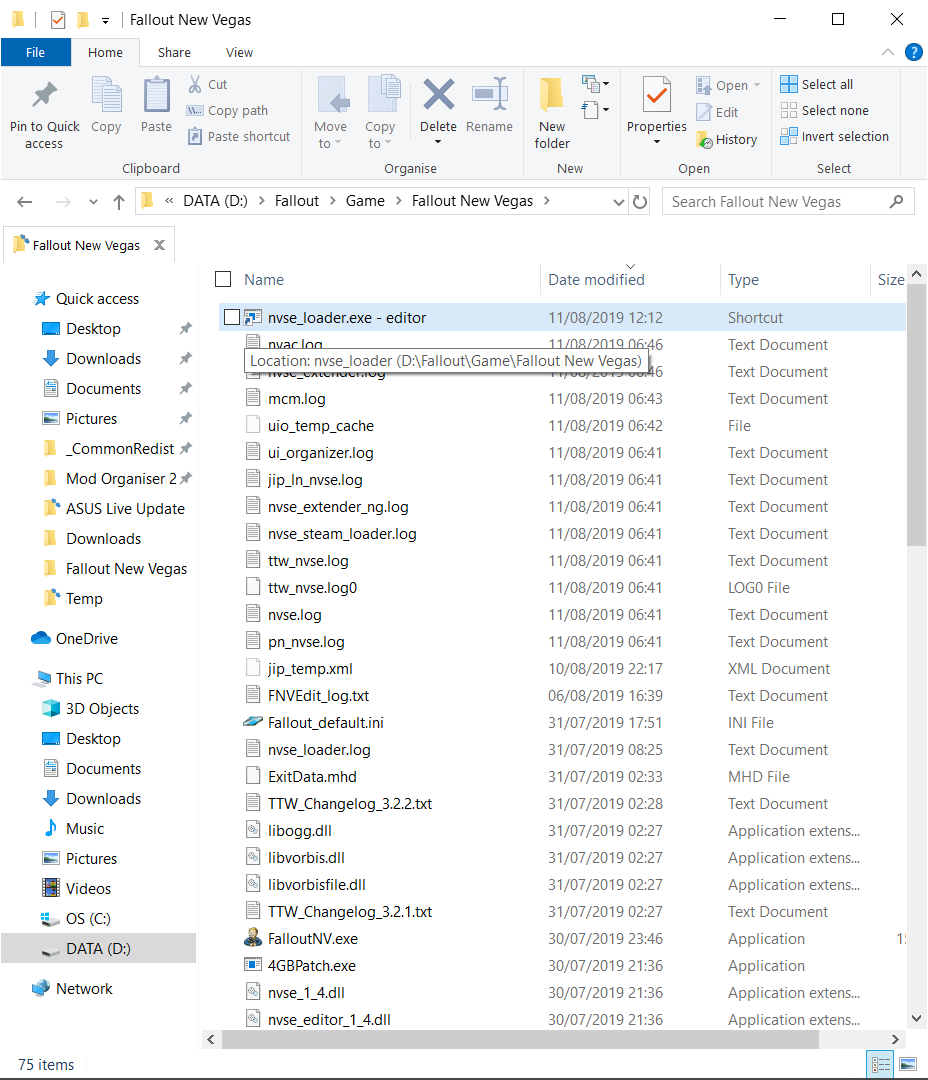Expand address bar history dropdown

click(x=619, y=202)
